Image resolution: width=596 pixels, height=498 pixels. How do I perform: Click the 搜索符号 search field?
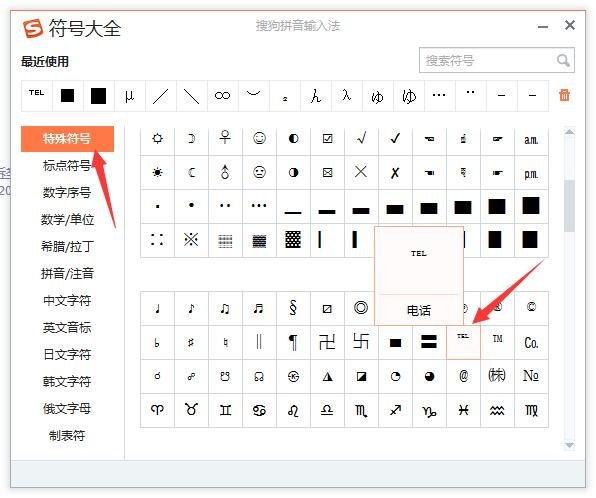click(497, 60)
